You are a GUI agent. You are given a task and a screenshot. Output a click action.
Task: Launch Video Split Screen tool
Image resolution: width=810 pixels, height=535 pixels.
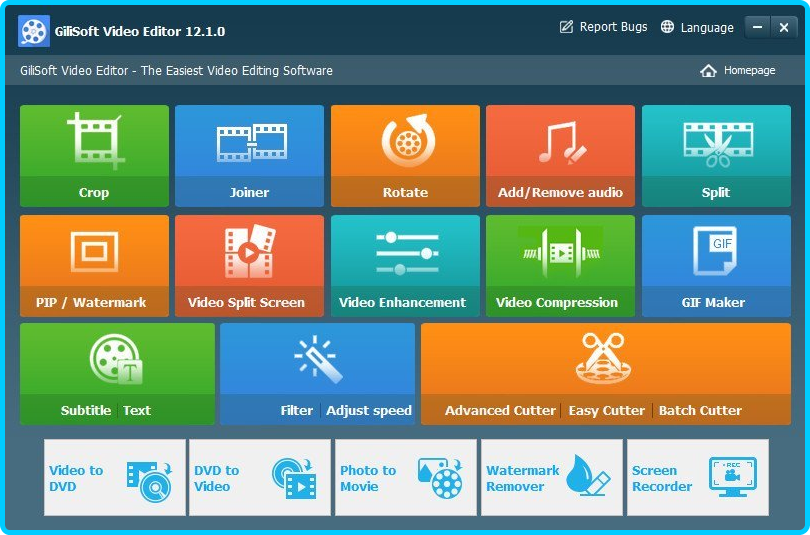[249, 265]
